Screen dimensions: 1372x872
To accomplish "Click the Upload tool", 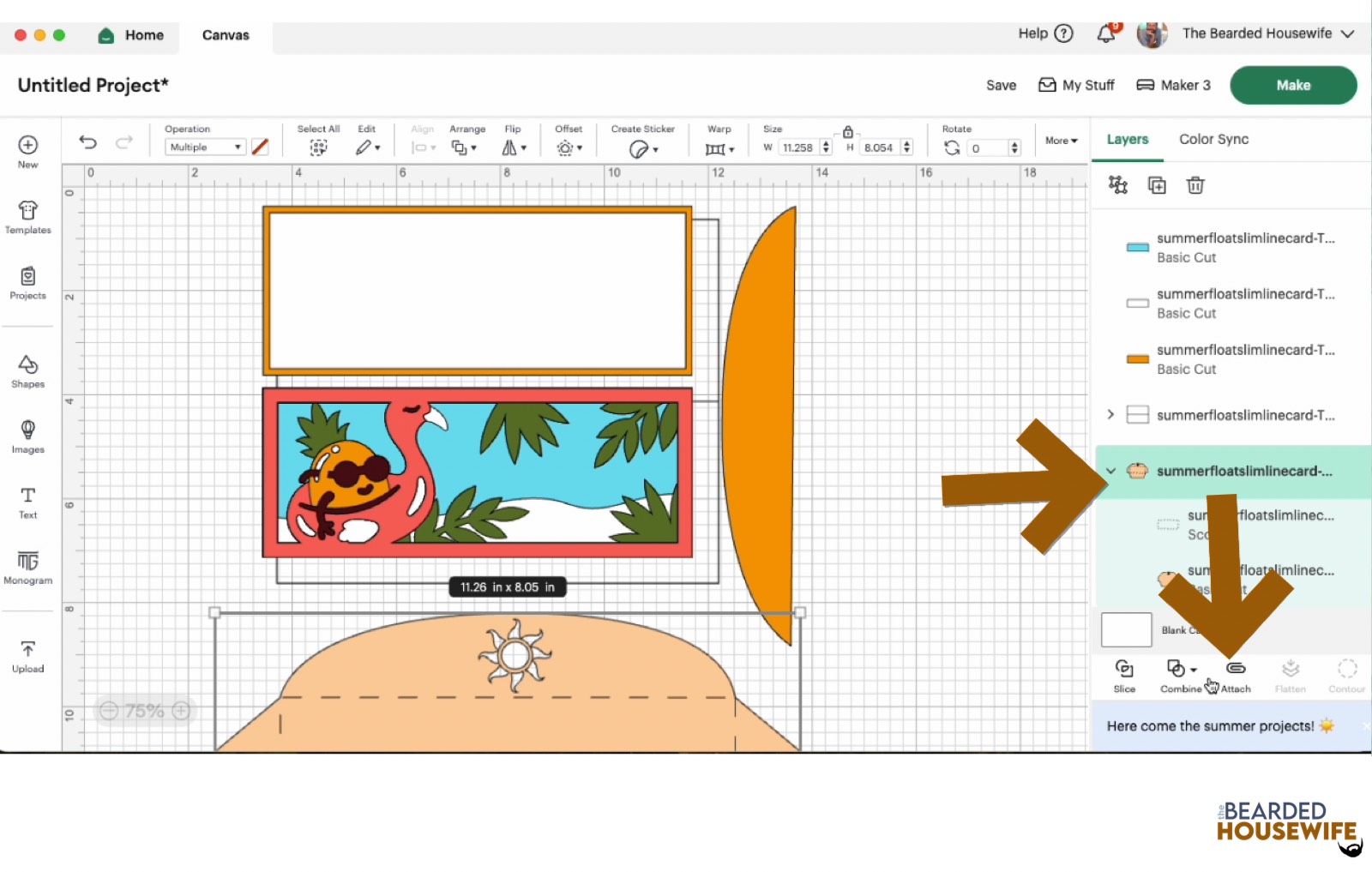I will pos(27,654).
